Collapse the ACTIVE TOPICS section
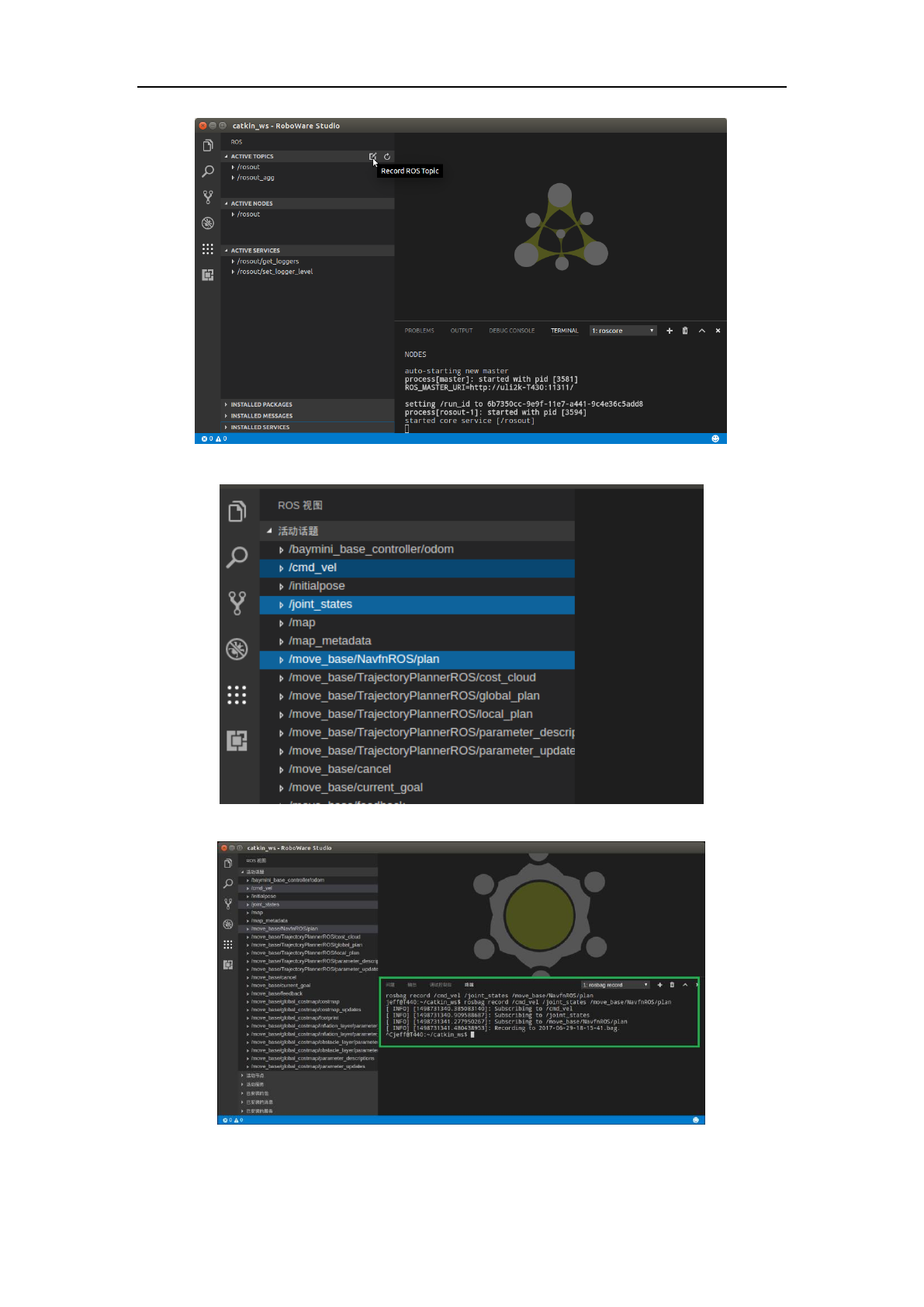This screenshot has width=924, height=1307. coord(251,157)
